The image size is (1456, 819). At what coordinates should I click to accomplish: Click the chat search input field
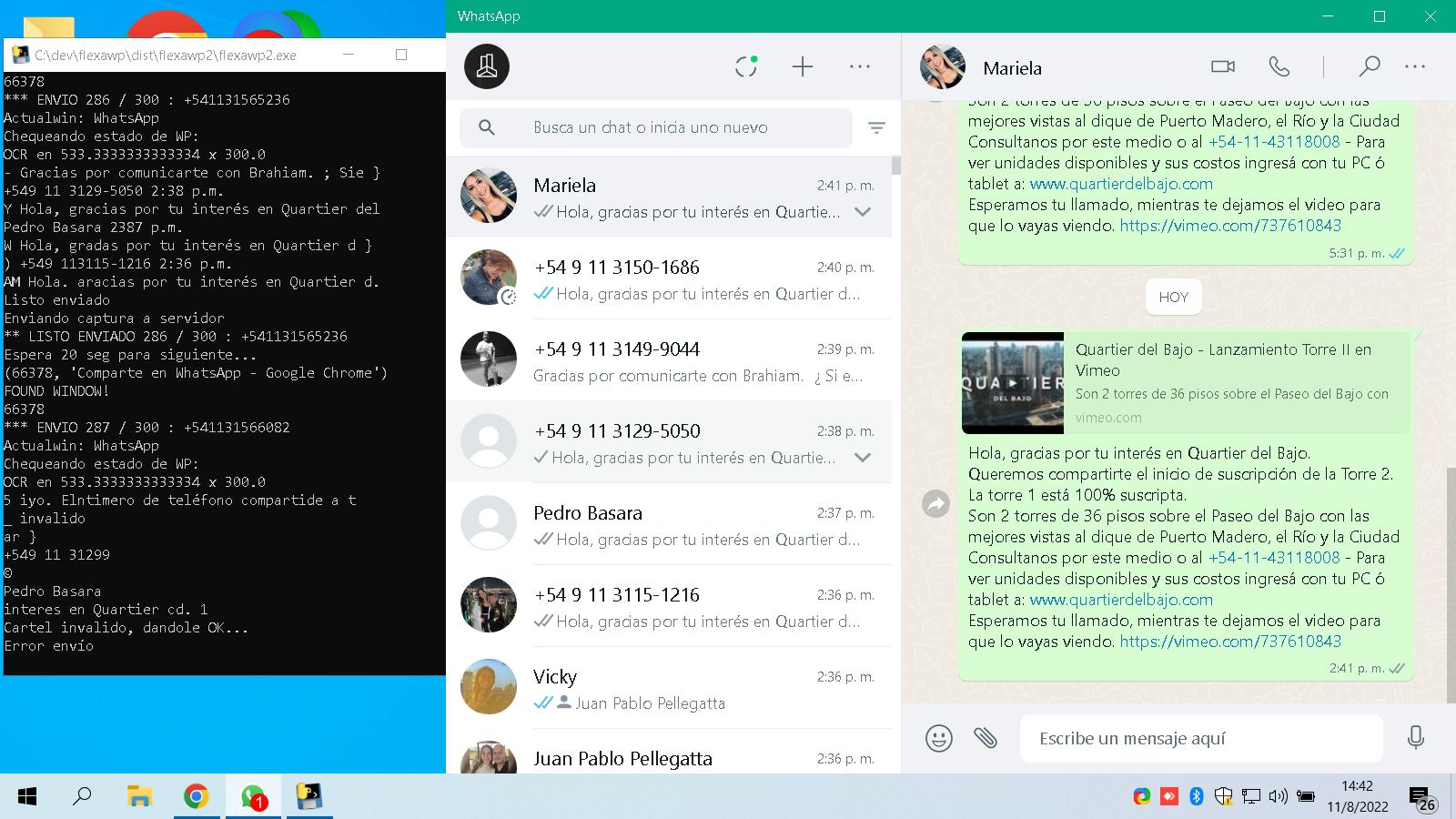coord(656,127)
